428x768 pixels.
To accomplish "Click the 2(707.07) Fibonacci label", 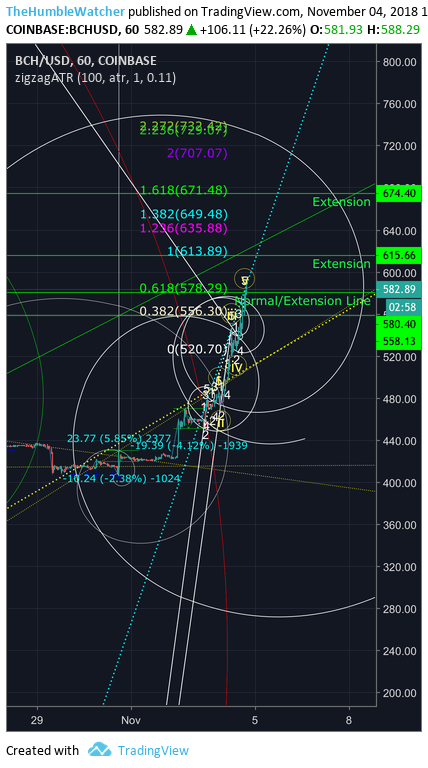I will (197, 153).
